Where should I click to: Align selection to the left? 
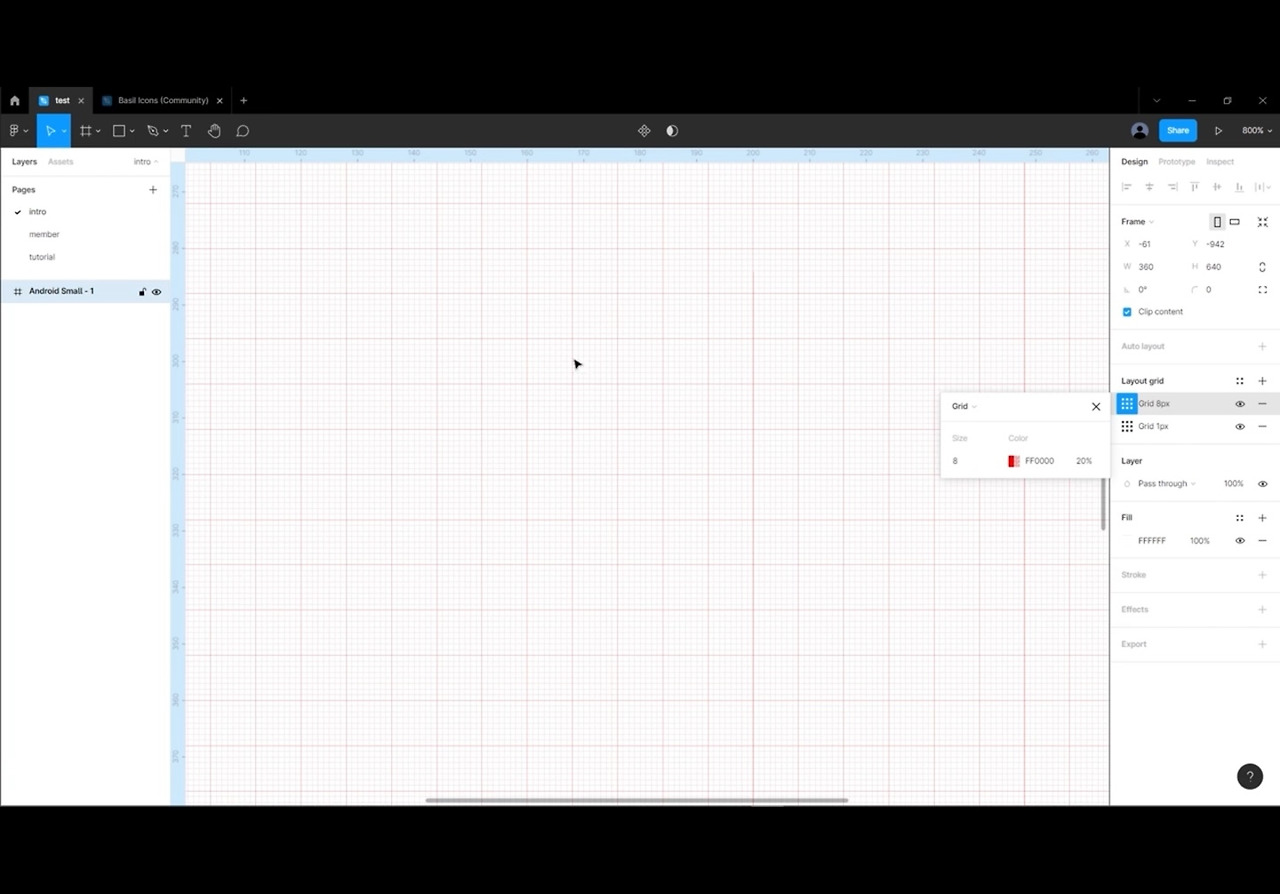click(x=1127, y=187)
